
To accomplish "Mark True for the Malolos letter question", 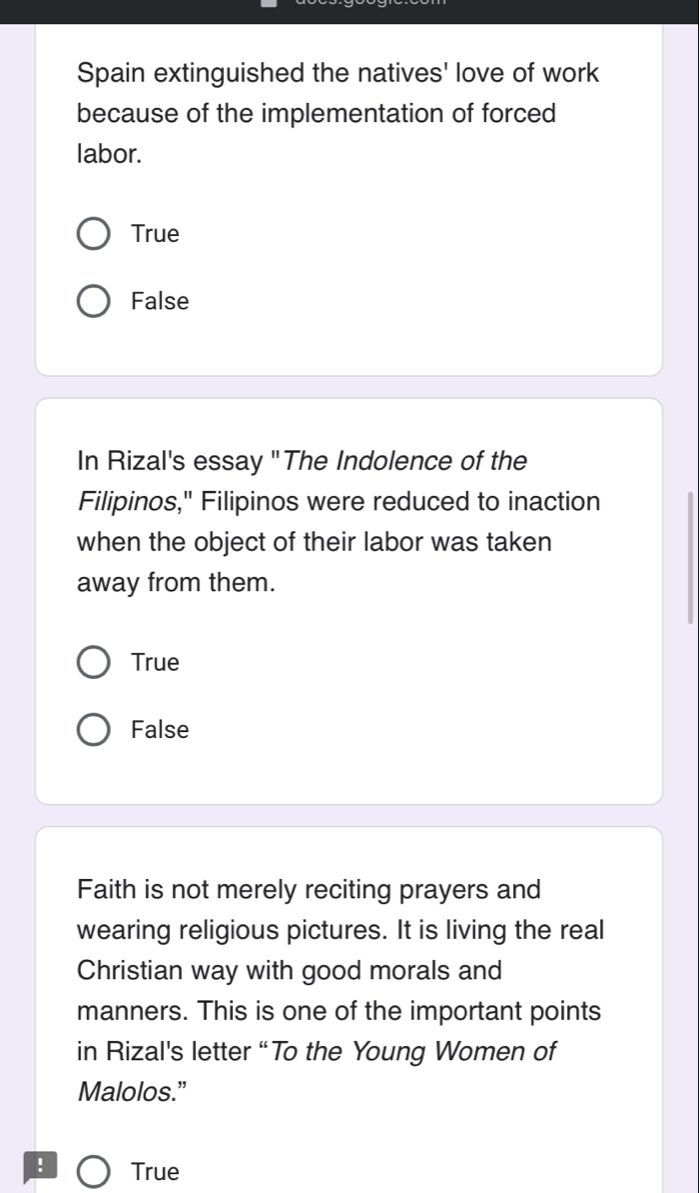I will point(95,1171).
